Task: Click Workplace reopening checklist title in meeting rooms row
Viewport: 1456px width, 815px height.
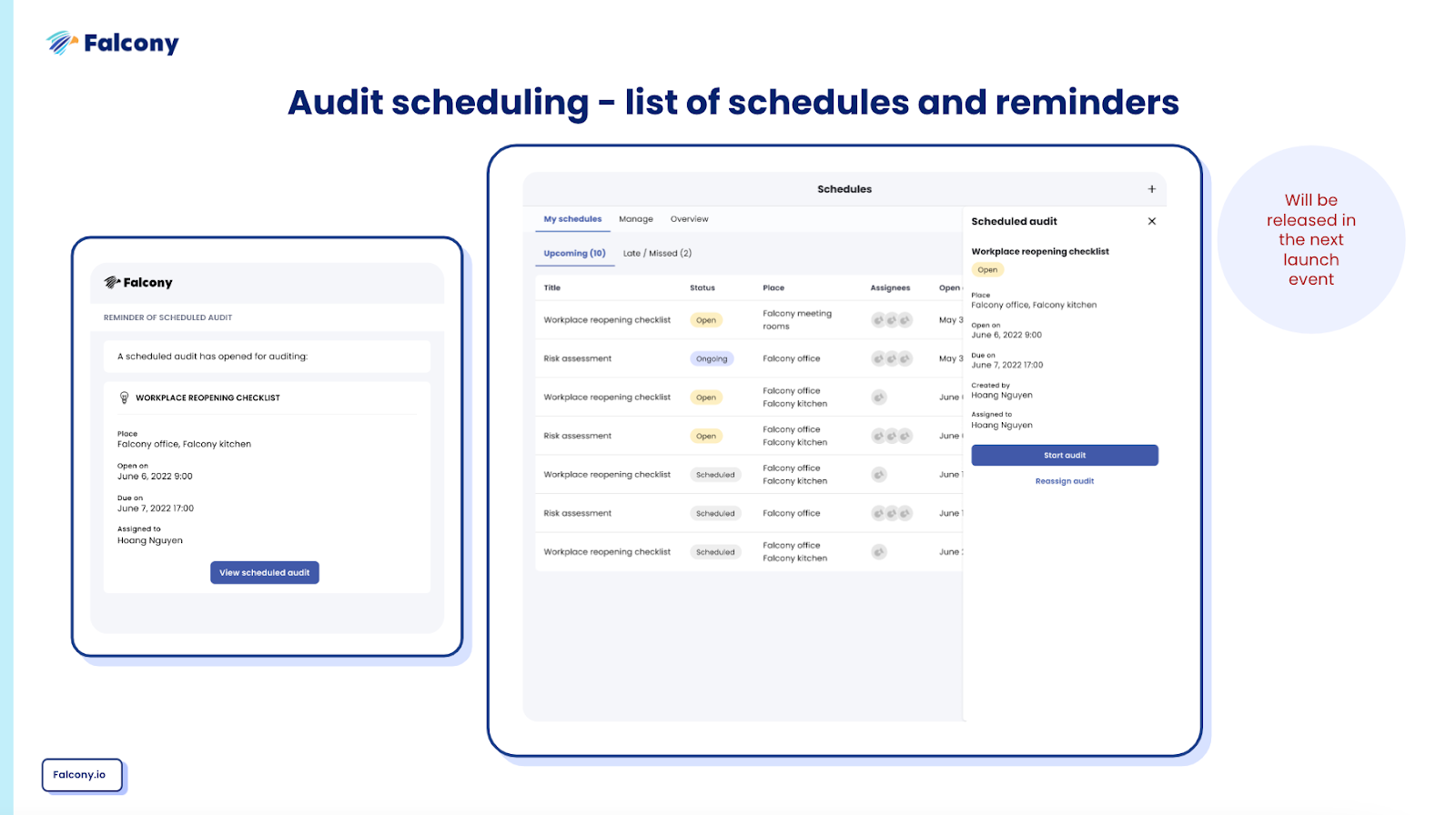Action: click(x=607, y=320)
